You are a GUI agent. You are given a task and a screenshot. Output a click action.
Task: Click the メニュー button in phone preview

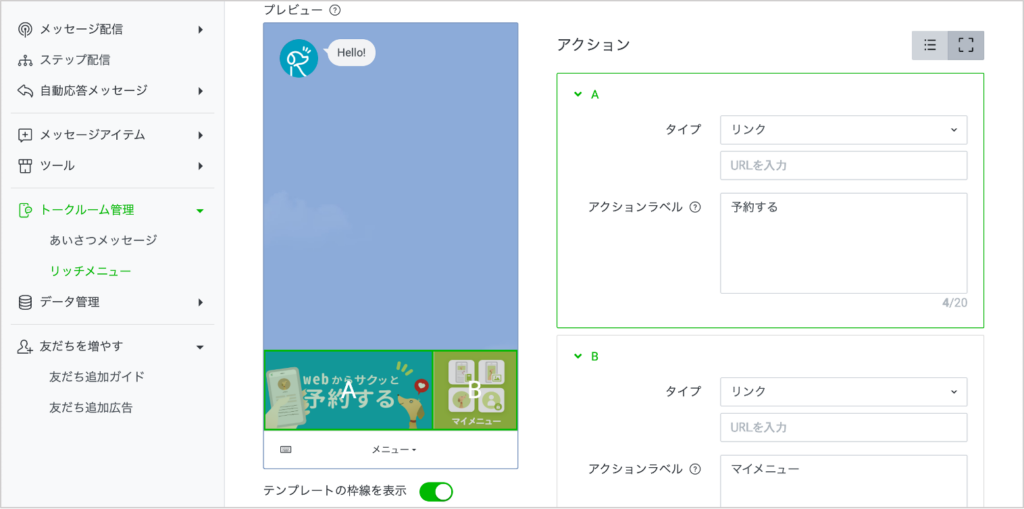394,450
